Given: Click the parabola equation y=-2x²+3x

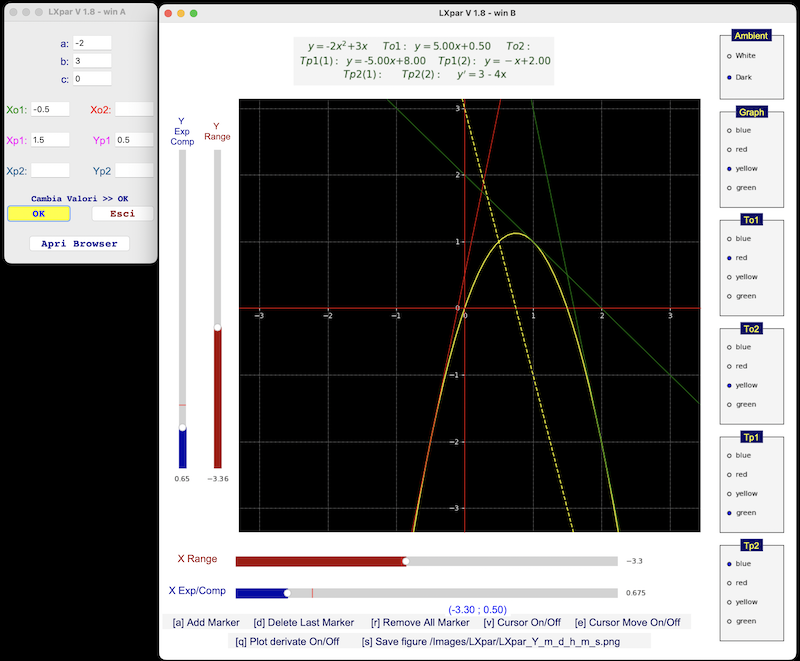Looking at the screenshot, I should (338, 46).
